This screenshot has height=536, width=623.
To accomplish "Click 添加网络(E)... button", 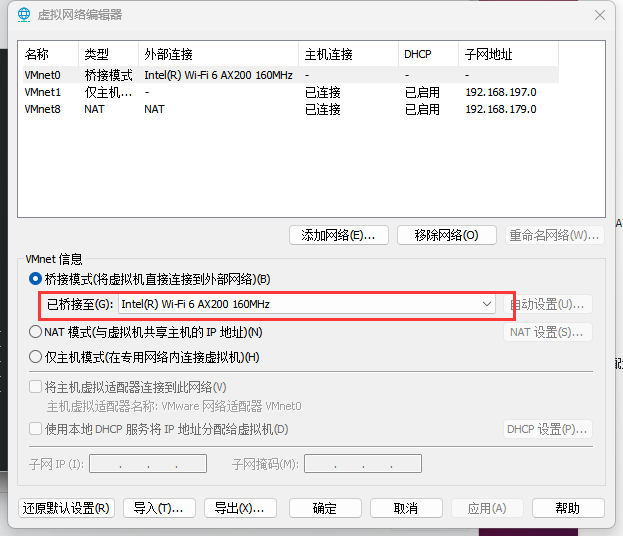I will coord(339,235).
